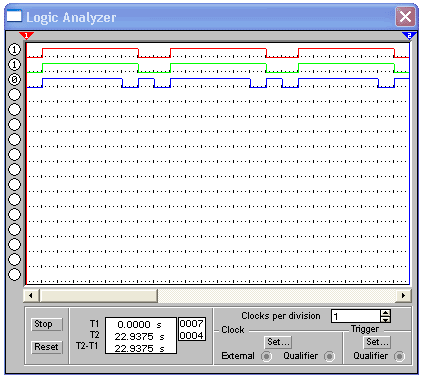The width and height of the screenshot is (421, 377).
Task: Click the T1 time value 0.0000 s
Action: point(140,324)
